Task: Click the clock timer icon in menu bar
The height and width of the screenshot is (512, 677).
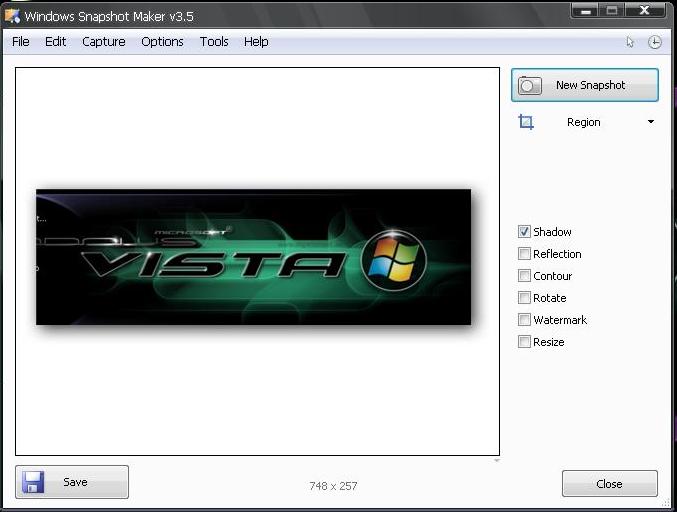Action: click(x=655, y=42)
